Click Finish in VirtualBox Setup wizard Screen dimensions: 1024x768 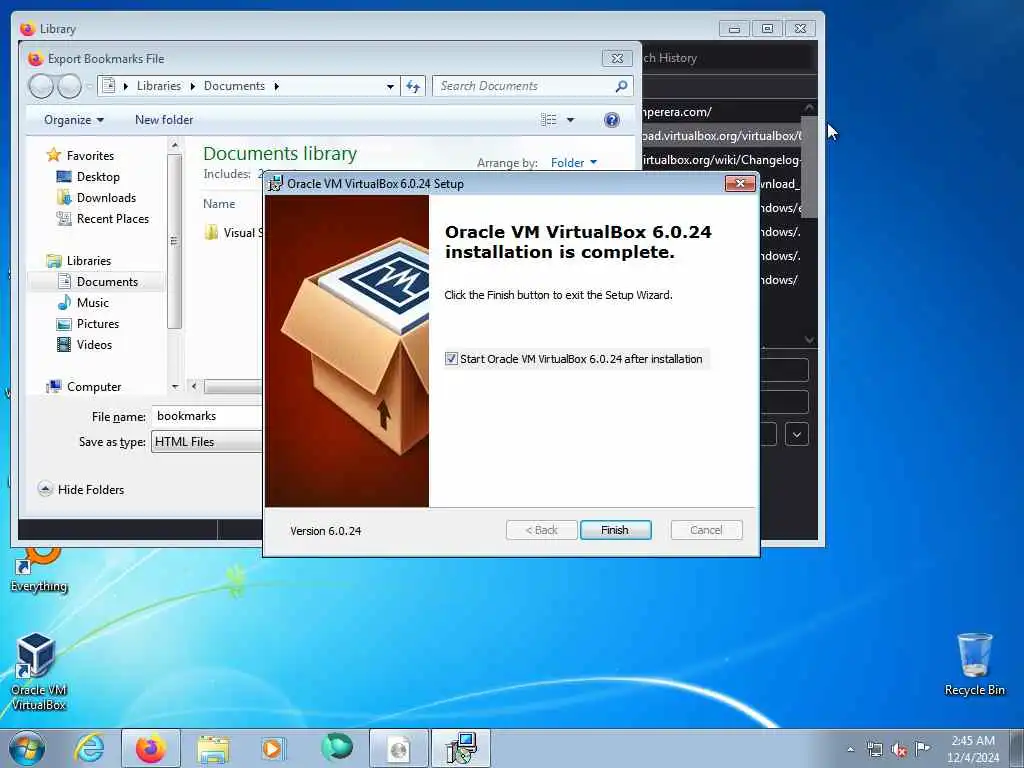(615, 530)
